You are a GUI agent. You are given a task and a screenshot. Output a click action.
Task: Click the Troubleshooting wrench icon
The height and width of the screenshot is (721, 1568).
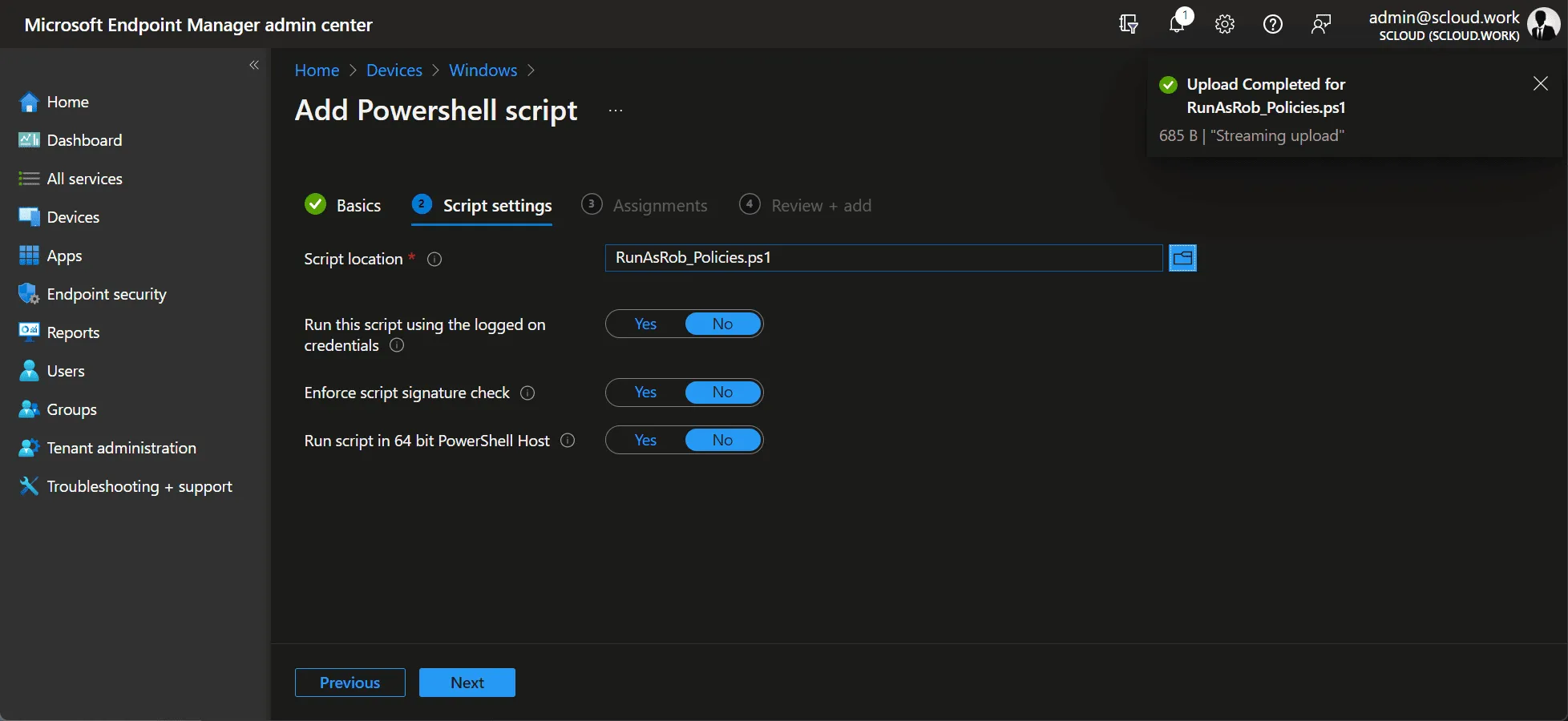pyautogui.click(x=29, y=486)
